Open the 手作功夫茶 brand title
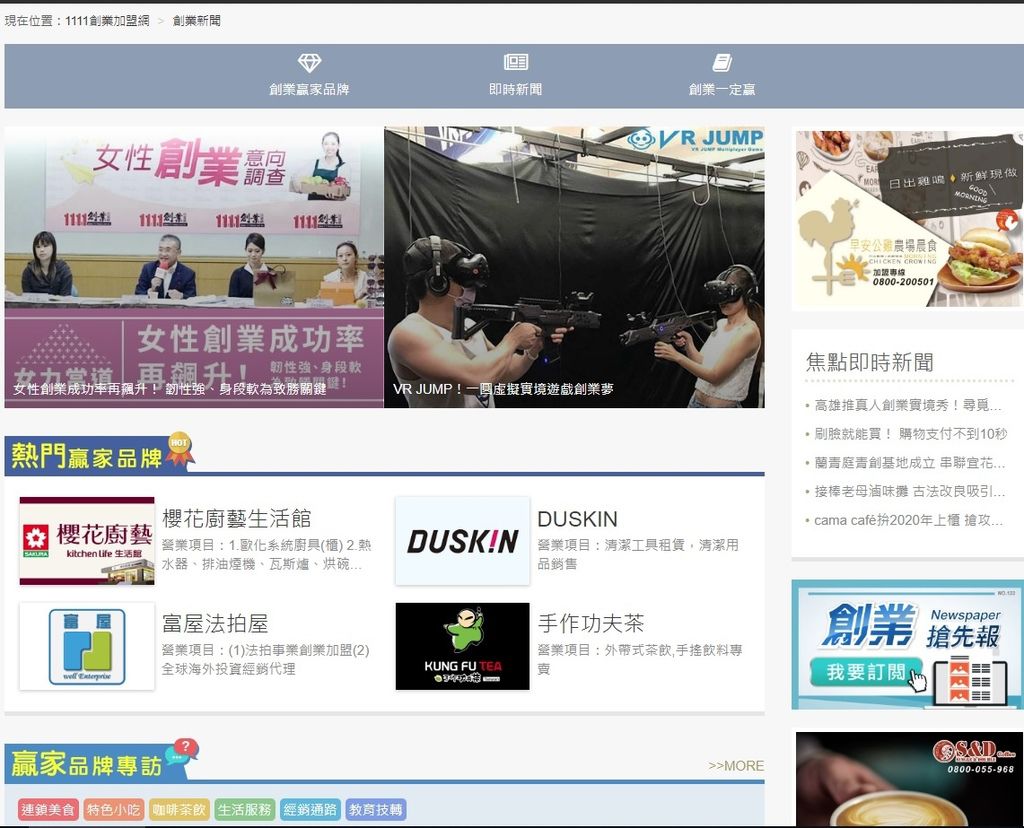The height and width of the screenshot is (828, 1024). [x=590, y=624]
